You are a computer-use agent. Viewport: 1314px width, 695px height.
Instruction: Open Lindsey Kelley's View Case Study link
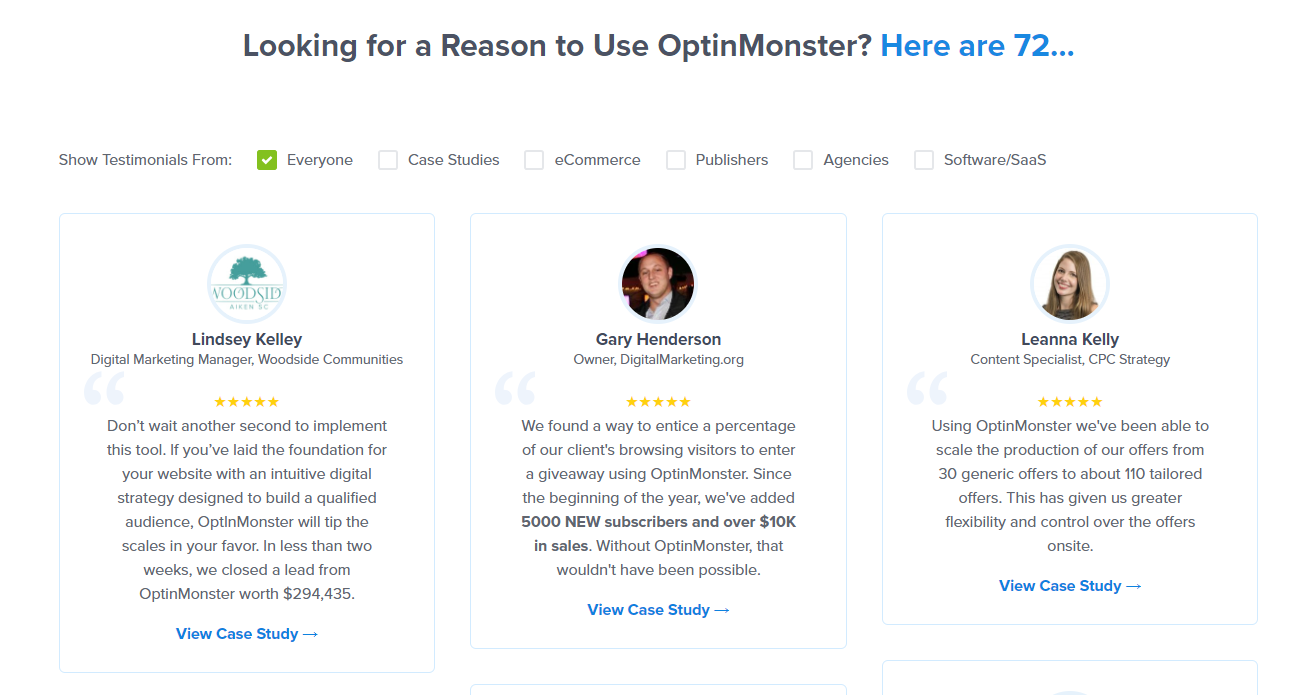point(247,634)
